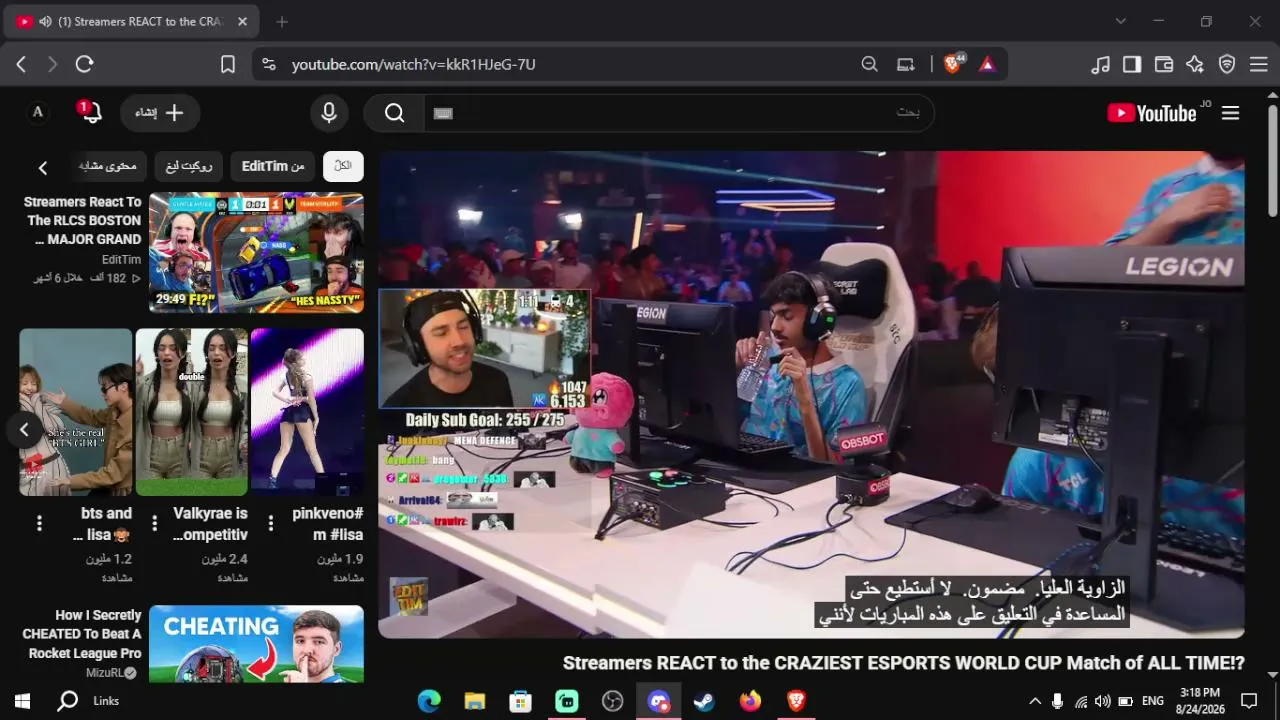
Task: Start voice search with the microphone
Action: coord(329,113)
